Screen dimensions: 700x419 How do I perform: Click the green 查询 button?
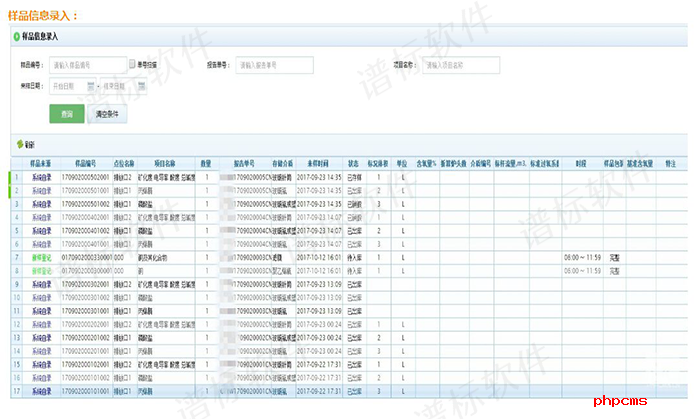66,114
